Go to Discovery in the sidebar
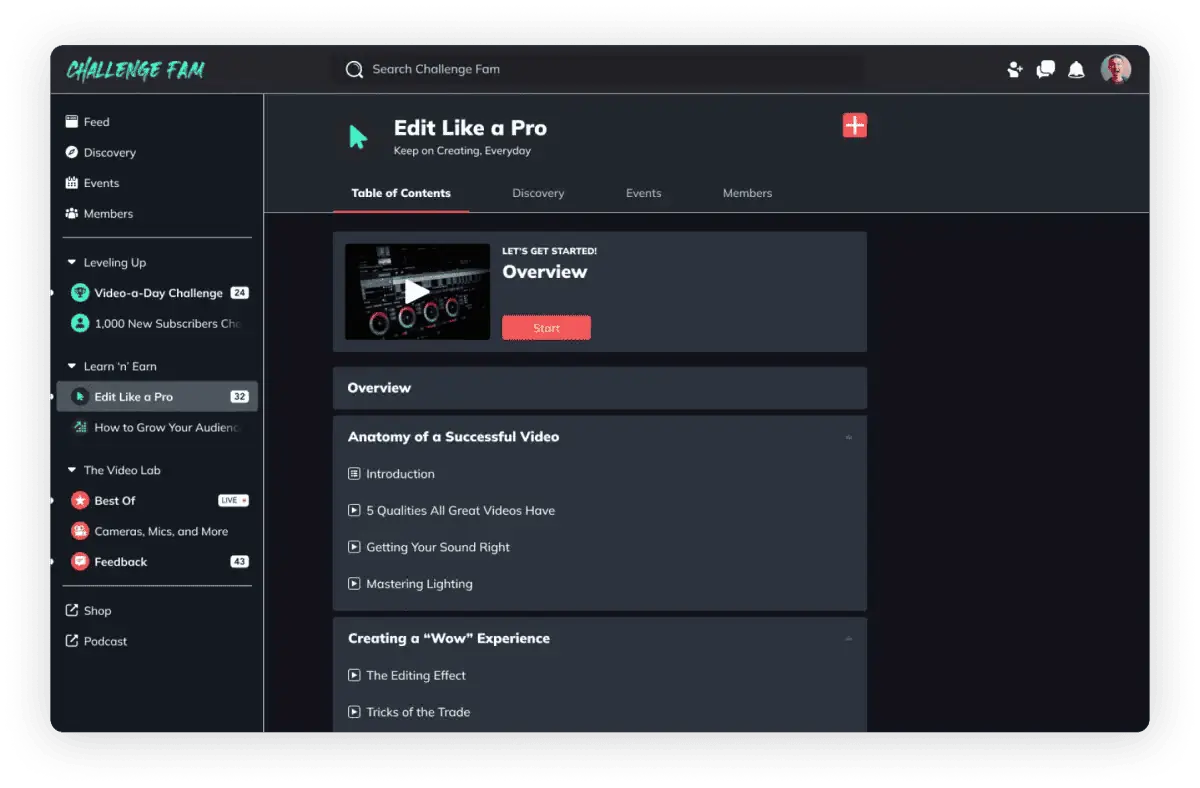Screen dimensions: 1200x788 pyautogui.click(x=109, y=153)
